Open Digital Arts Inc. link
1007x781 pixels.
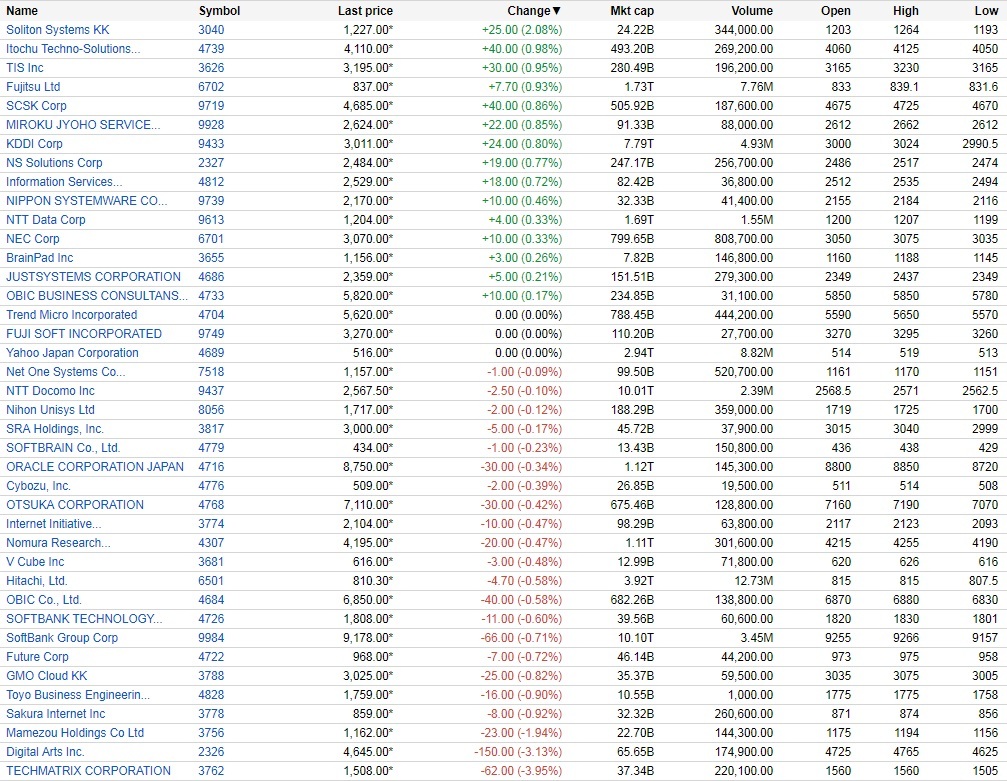(45, 751)
